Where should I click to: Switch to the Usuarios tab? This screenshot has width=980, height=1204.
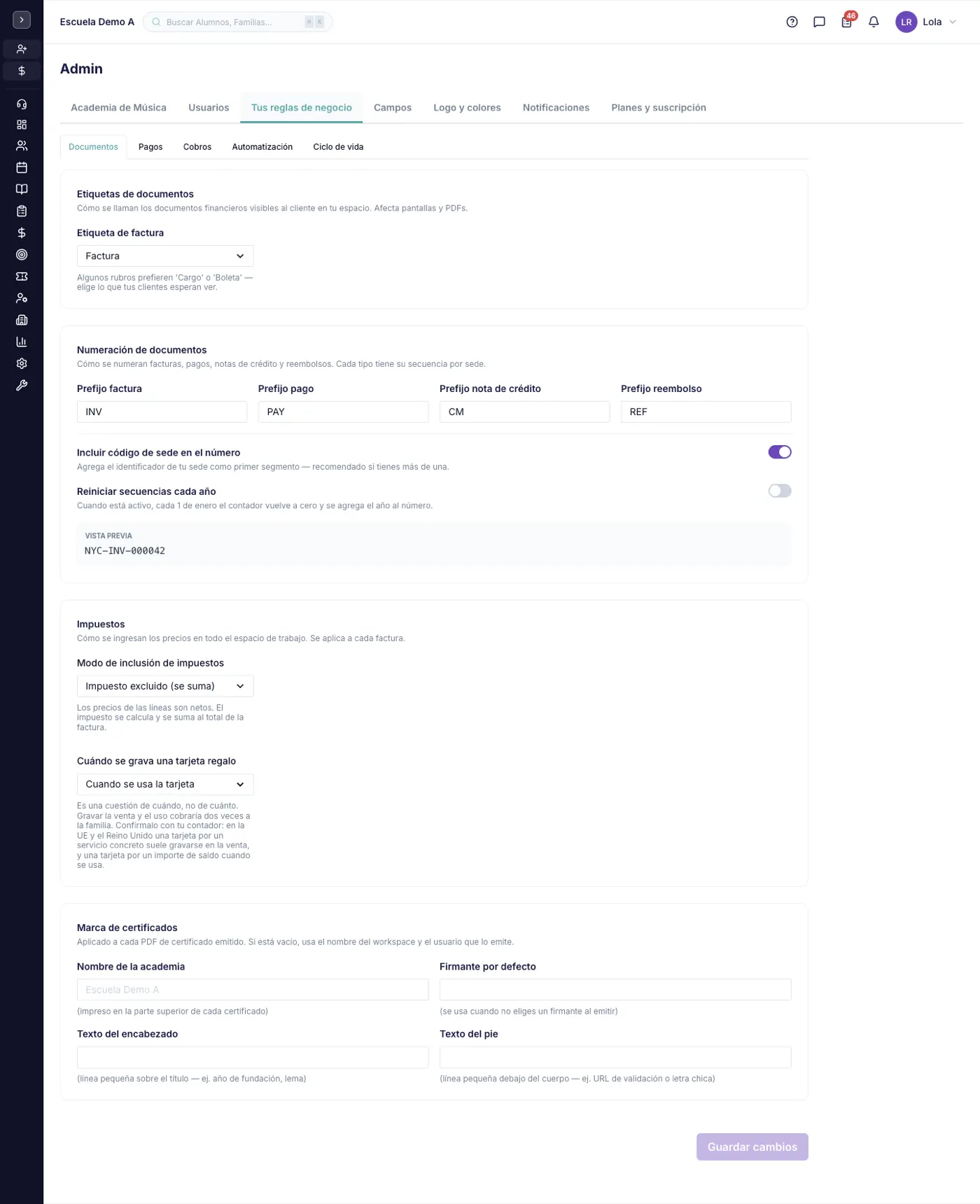pos(209,108)
